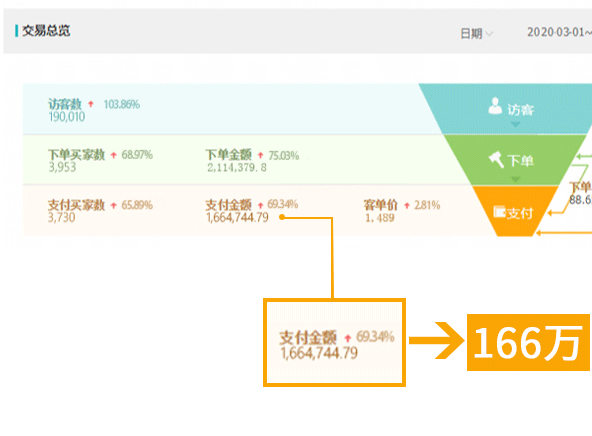Screen dimensions: 592x436
Task: Click the orange-outlined 支付金额 highlight box
Action: click(335, 342)
